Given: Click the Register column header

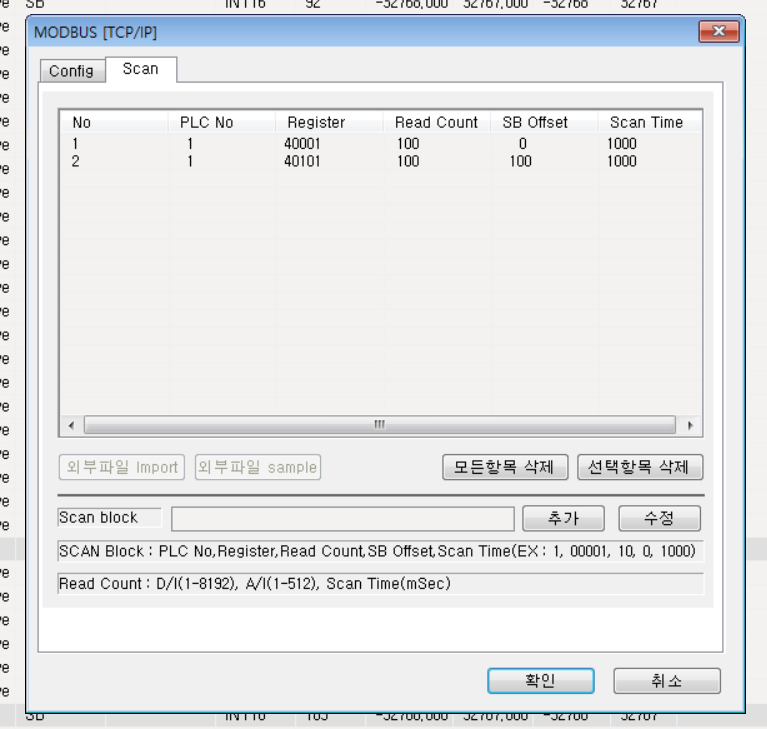Looking at the screenshot, I should (x=329, y=122).
